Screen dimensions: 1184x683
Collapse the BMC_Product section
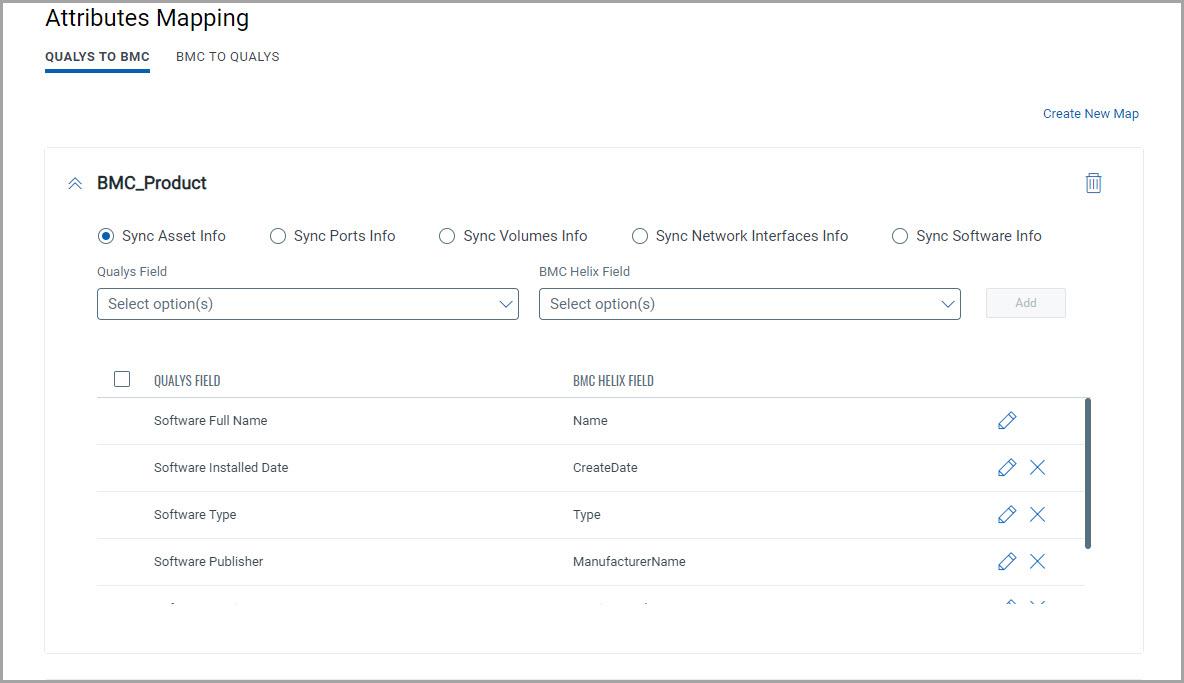(x=75, y=184)
